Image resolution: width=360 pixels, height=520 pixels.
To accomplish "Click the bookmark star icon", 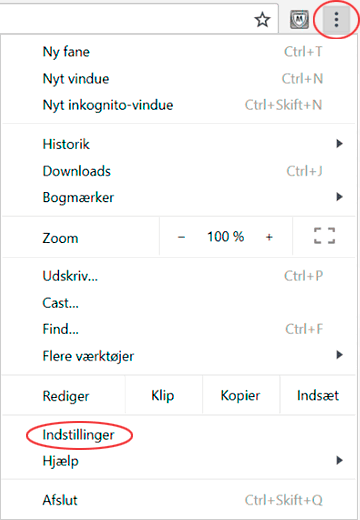I will pyautogui.click(x=263, y=20).
